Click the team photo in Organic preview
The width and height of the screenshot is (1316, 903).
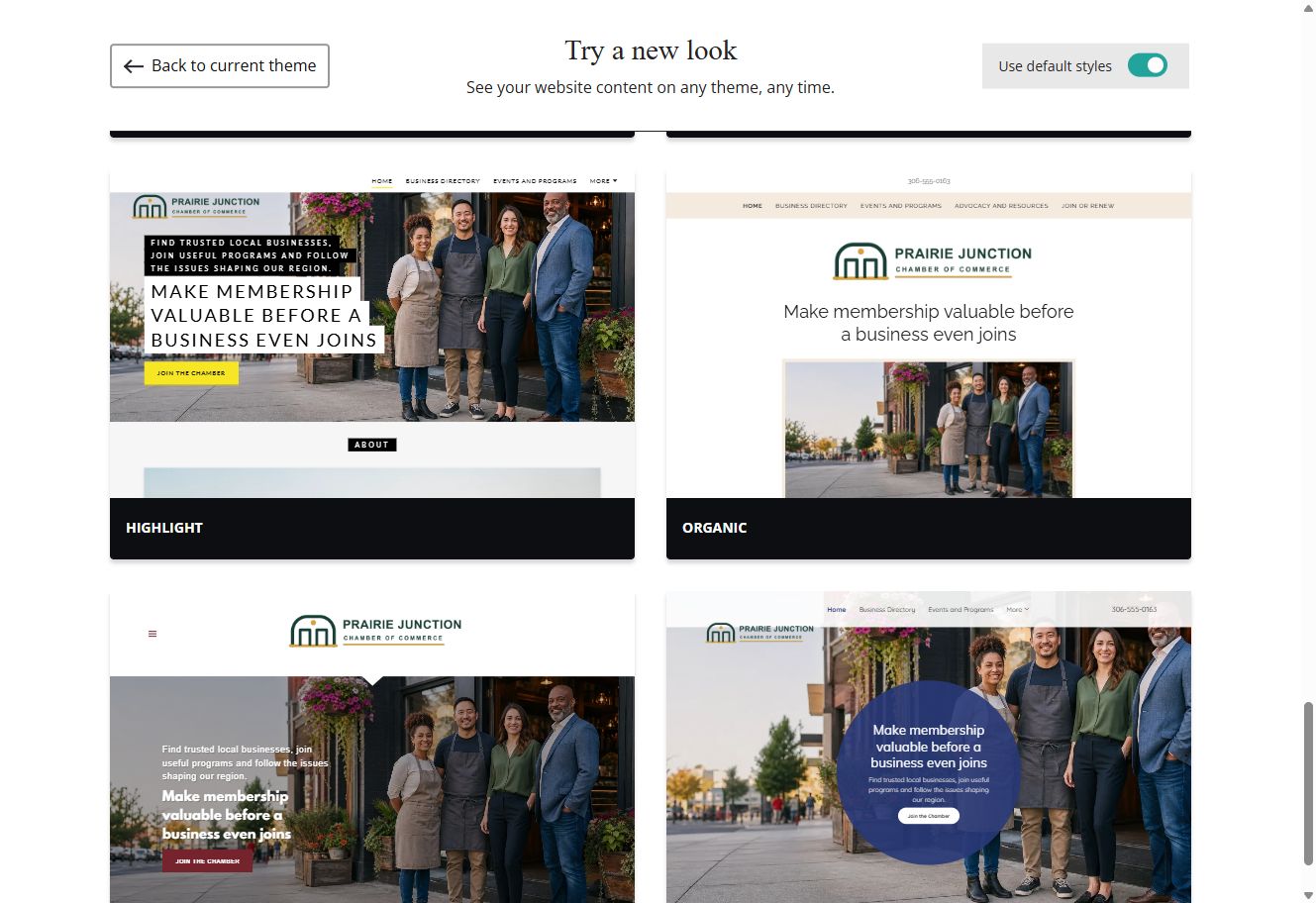coord(929,429)
